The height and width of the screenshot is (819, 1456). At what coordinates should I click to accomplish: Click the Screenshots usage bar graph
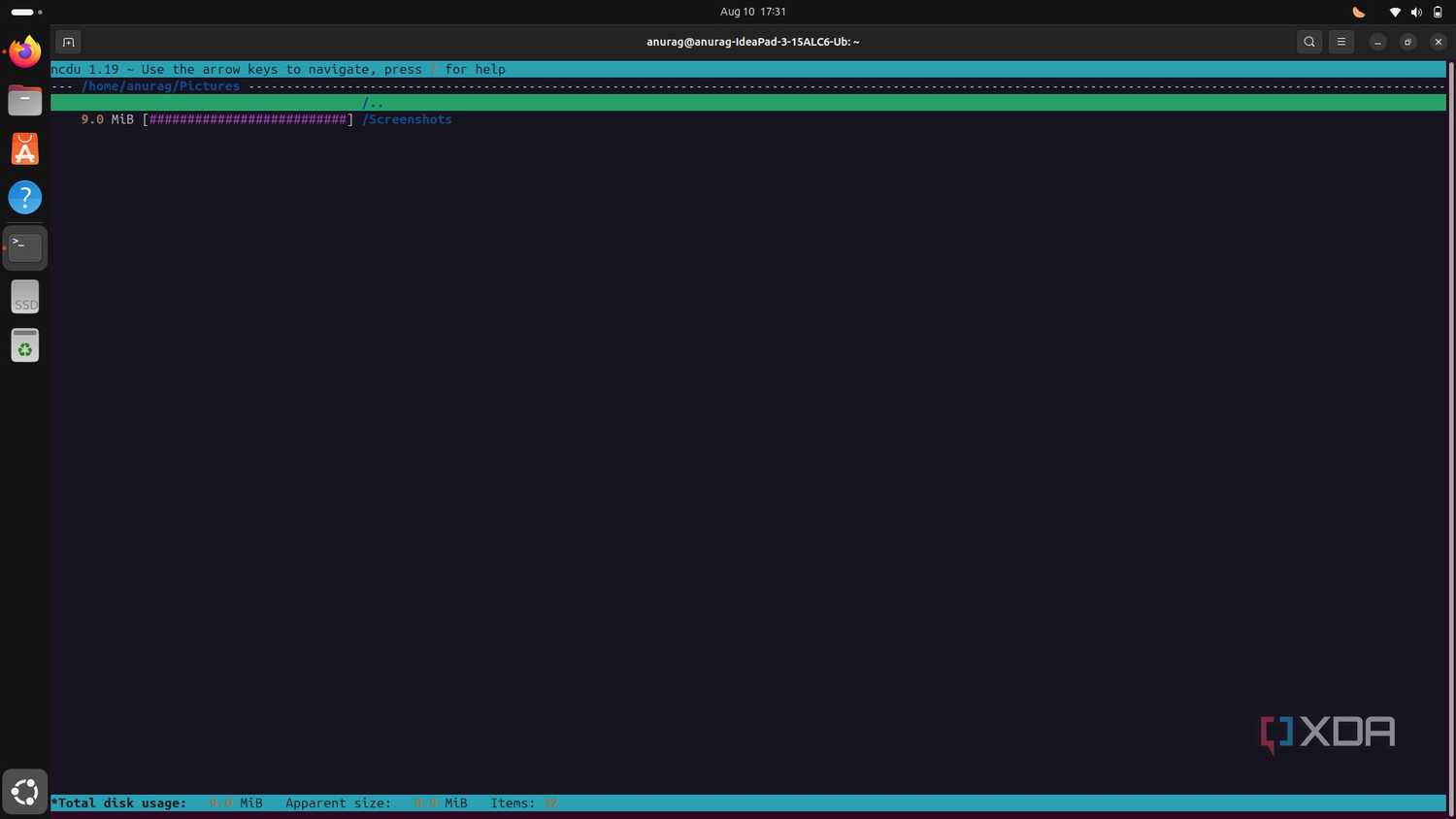248,119
